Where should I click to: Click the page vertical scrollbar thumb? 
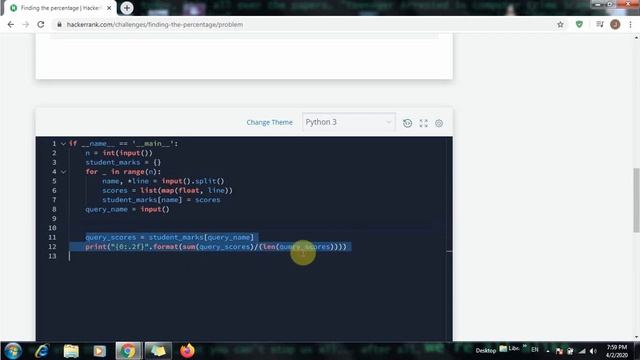(636, 200)
